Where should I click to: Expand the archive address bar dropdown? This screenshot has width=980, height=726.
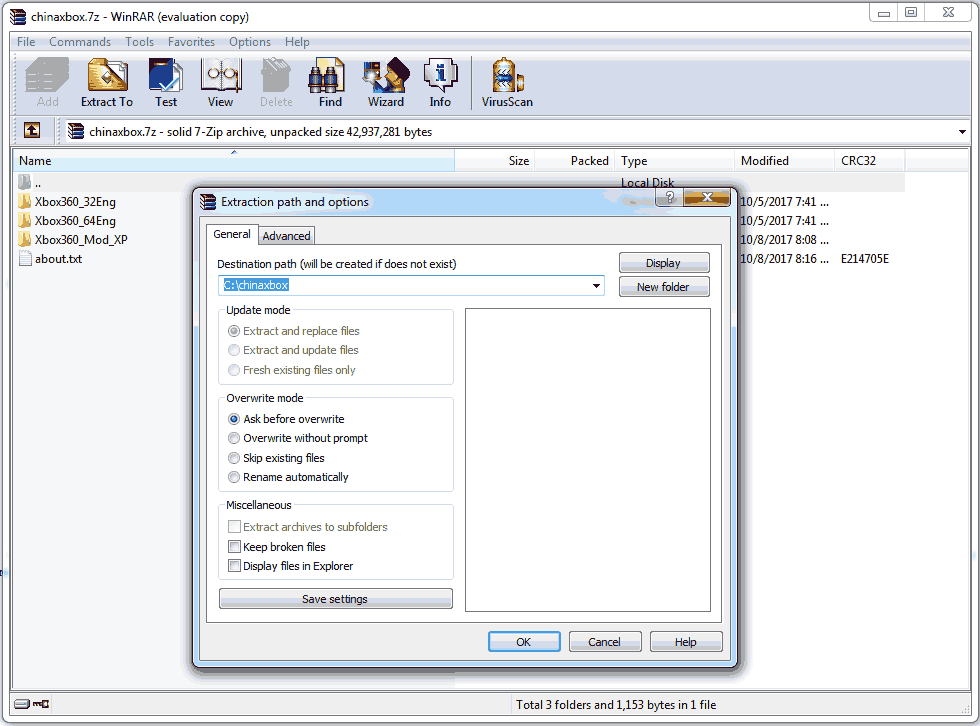(x=962, y=132)
